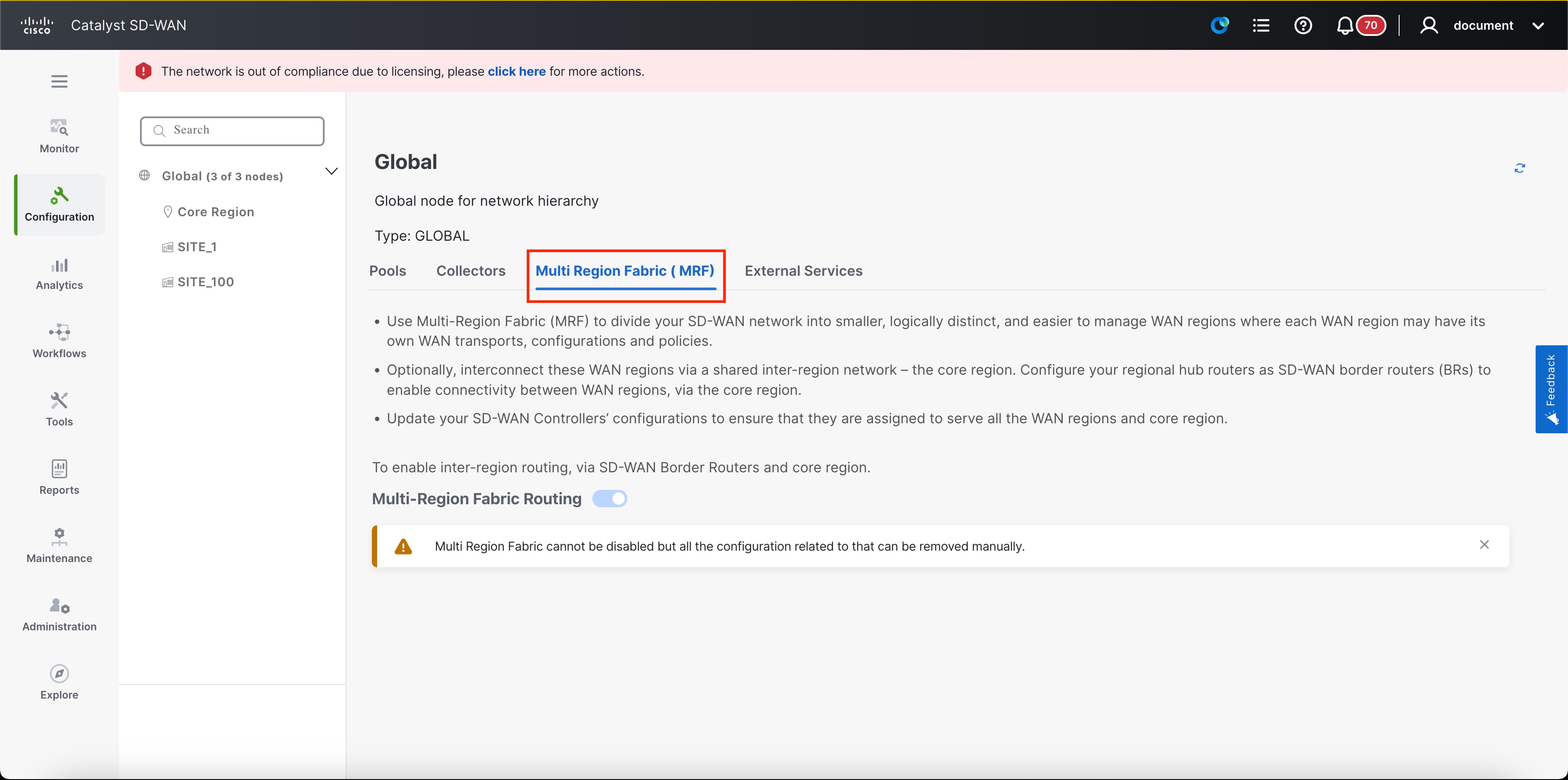Open the help question mark icon
The height and width of the screenshot is (780, 1568).
tap(1302, 25)
